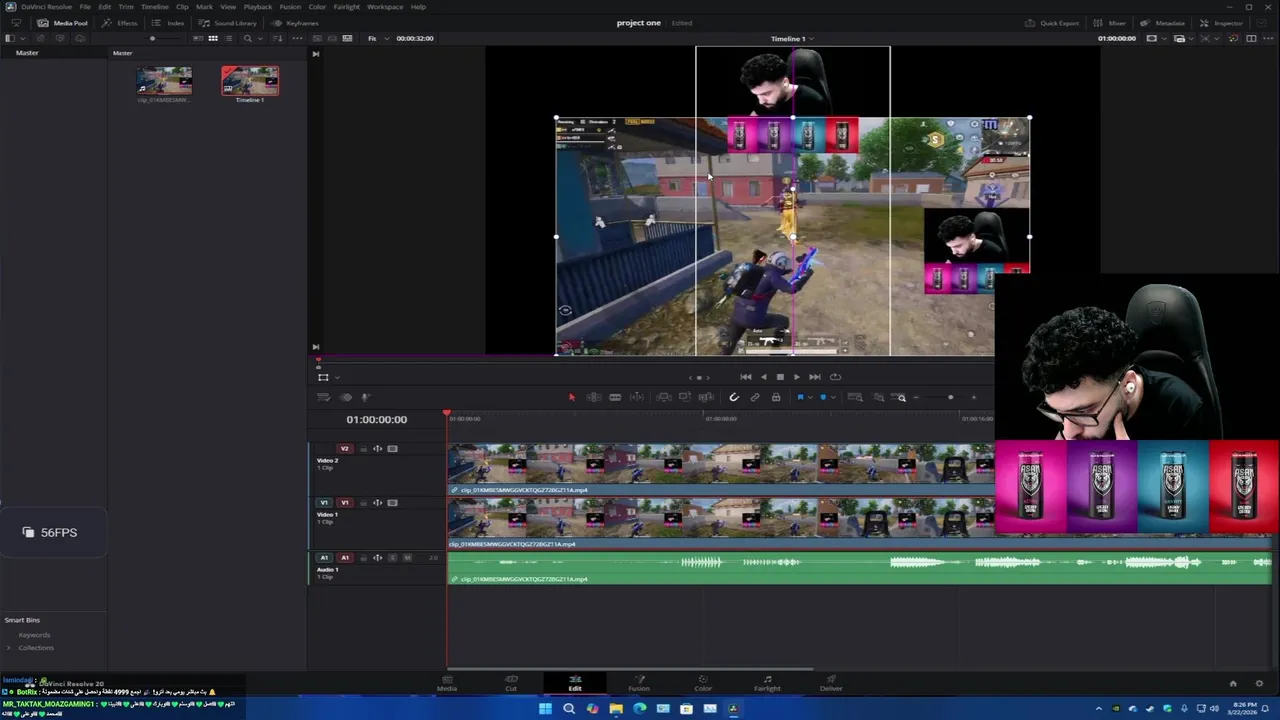
Task: Switch media pool to thumbnail view
Action: pyautogui.click(x=213, y=38)
